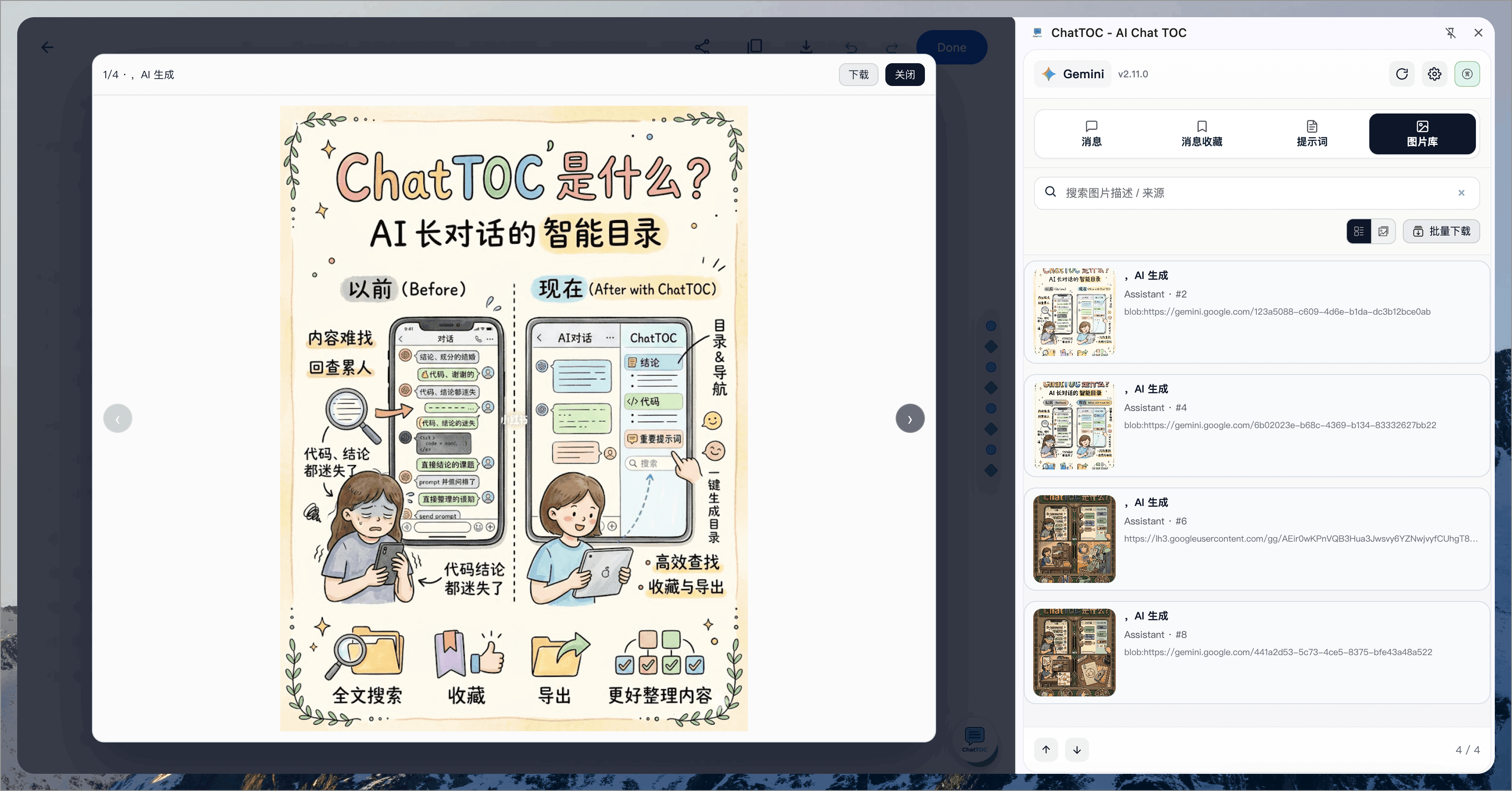Click the lh3.googleusercontent.com image URL
This screenshot has width=1512, height=791.
(1301, 539)
